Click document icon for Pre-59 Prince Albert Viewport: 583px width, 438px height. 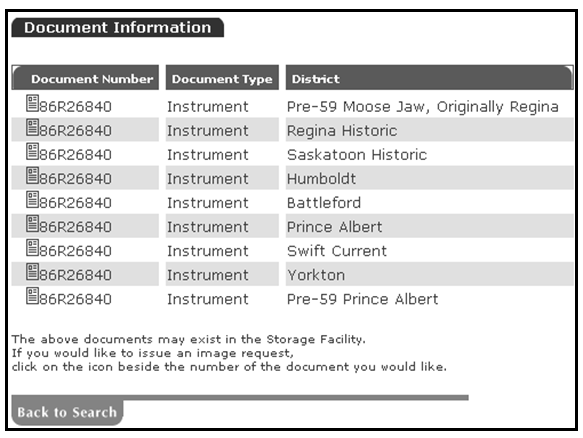click(x=32, y=296)
